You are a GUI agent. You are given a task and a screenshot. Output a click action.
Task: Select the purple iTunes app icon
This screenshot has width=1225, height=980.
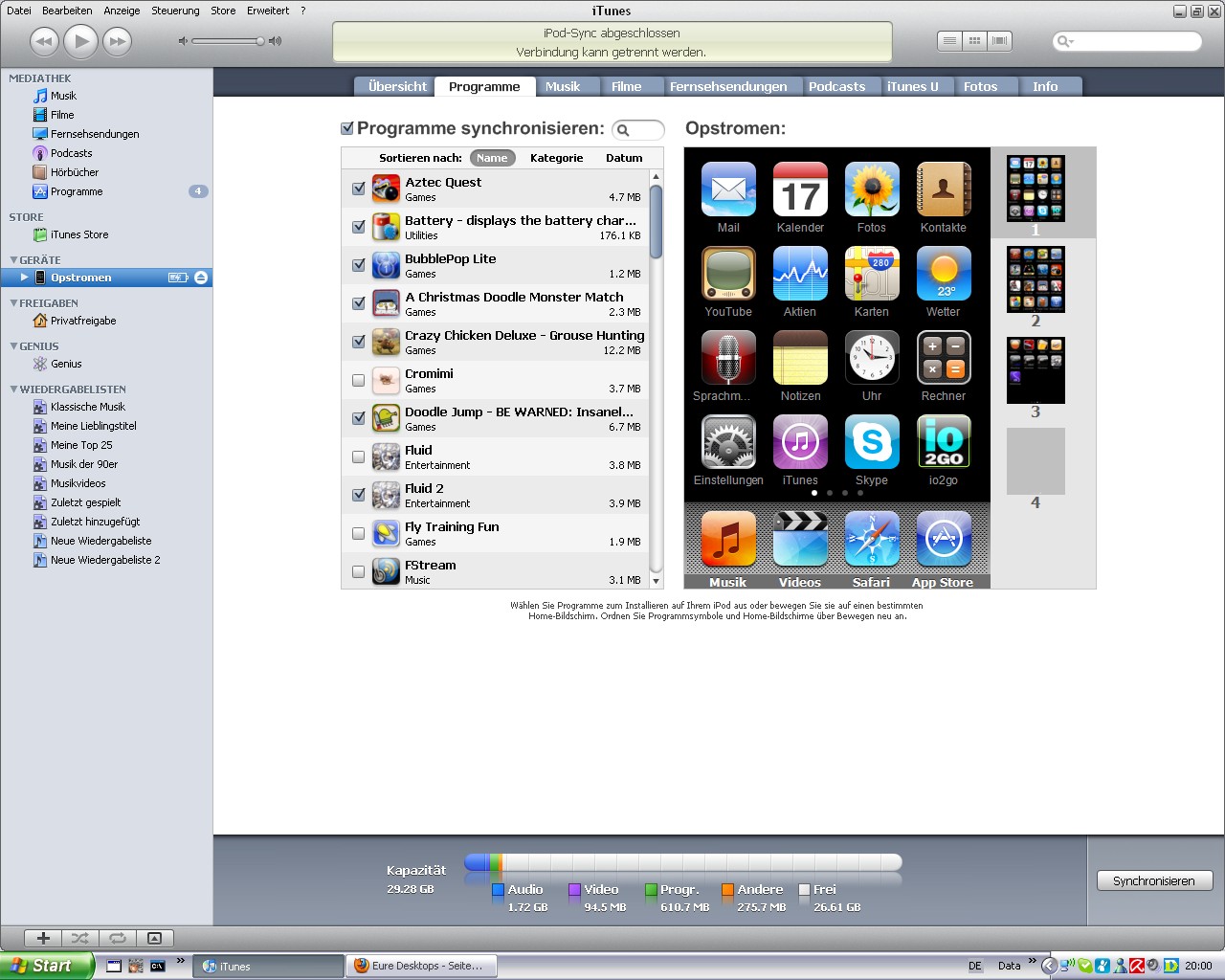click(x=800, y=442)
